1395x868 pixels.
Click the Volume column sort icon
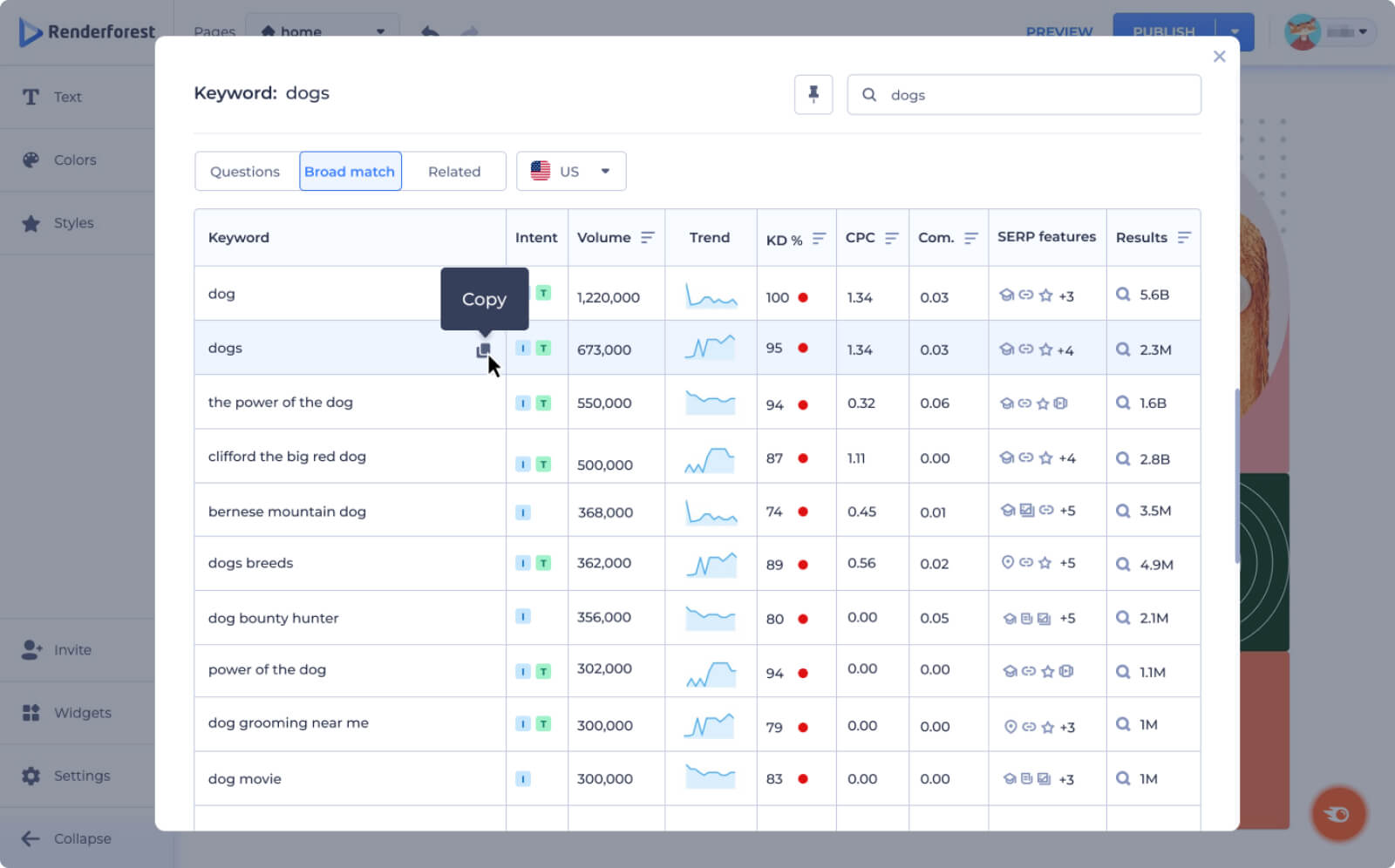(x=647, y=238)
